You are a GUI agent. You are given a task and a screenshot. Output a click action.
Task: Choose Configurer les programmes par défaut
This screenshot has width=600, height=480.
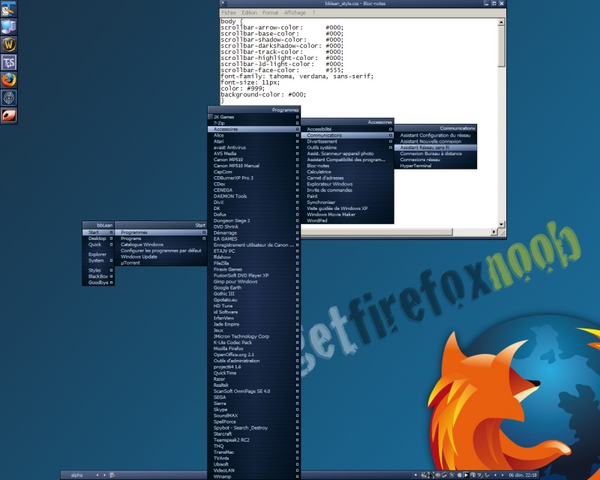(161, 251)
